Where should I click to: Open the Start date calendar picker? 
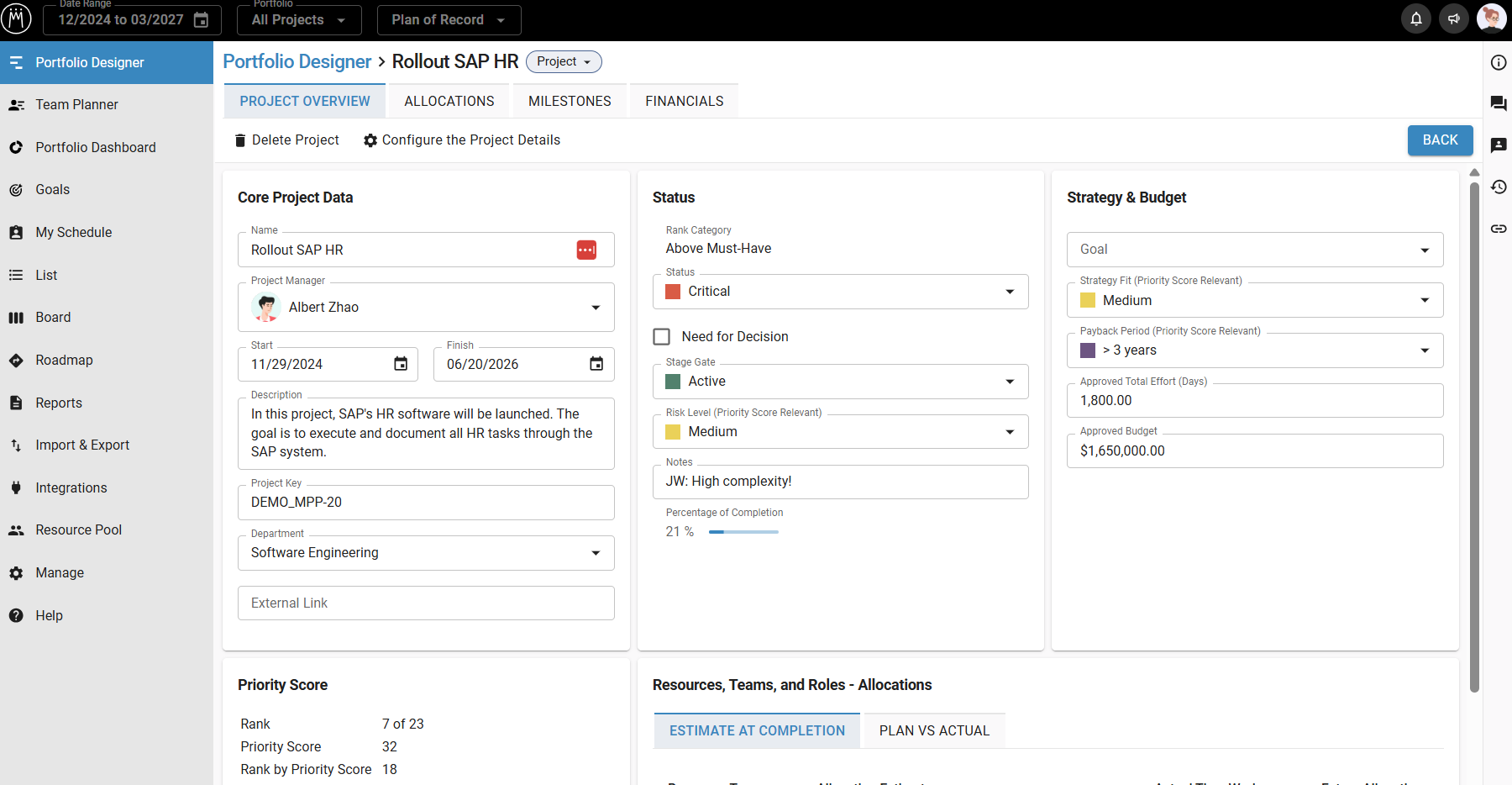click(x=401, y=364)
